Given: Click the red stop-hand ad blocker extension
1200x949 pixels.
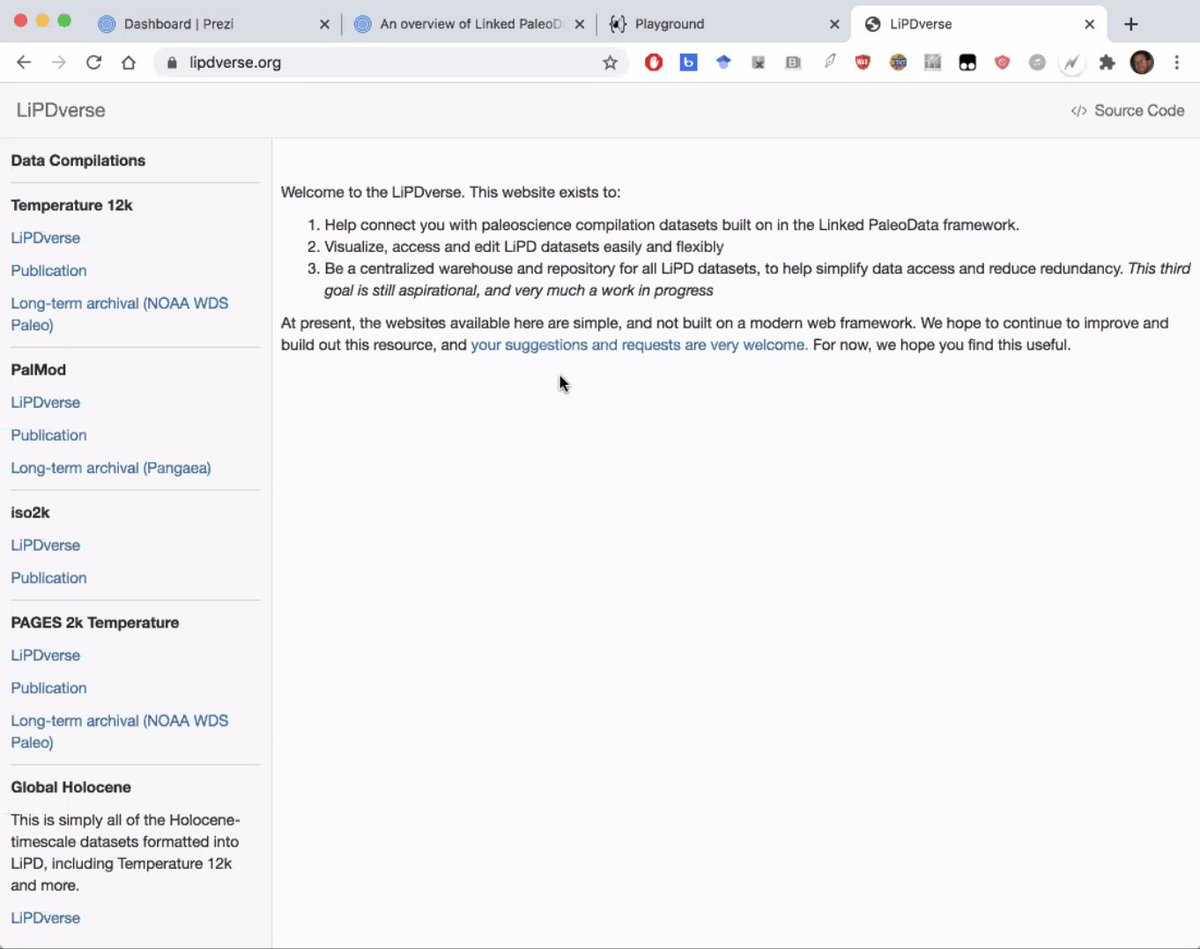Looking at the screenshot, I should point(654,62).
